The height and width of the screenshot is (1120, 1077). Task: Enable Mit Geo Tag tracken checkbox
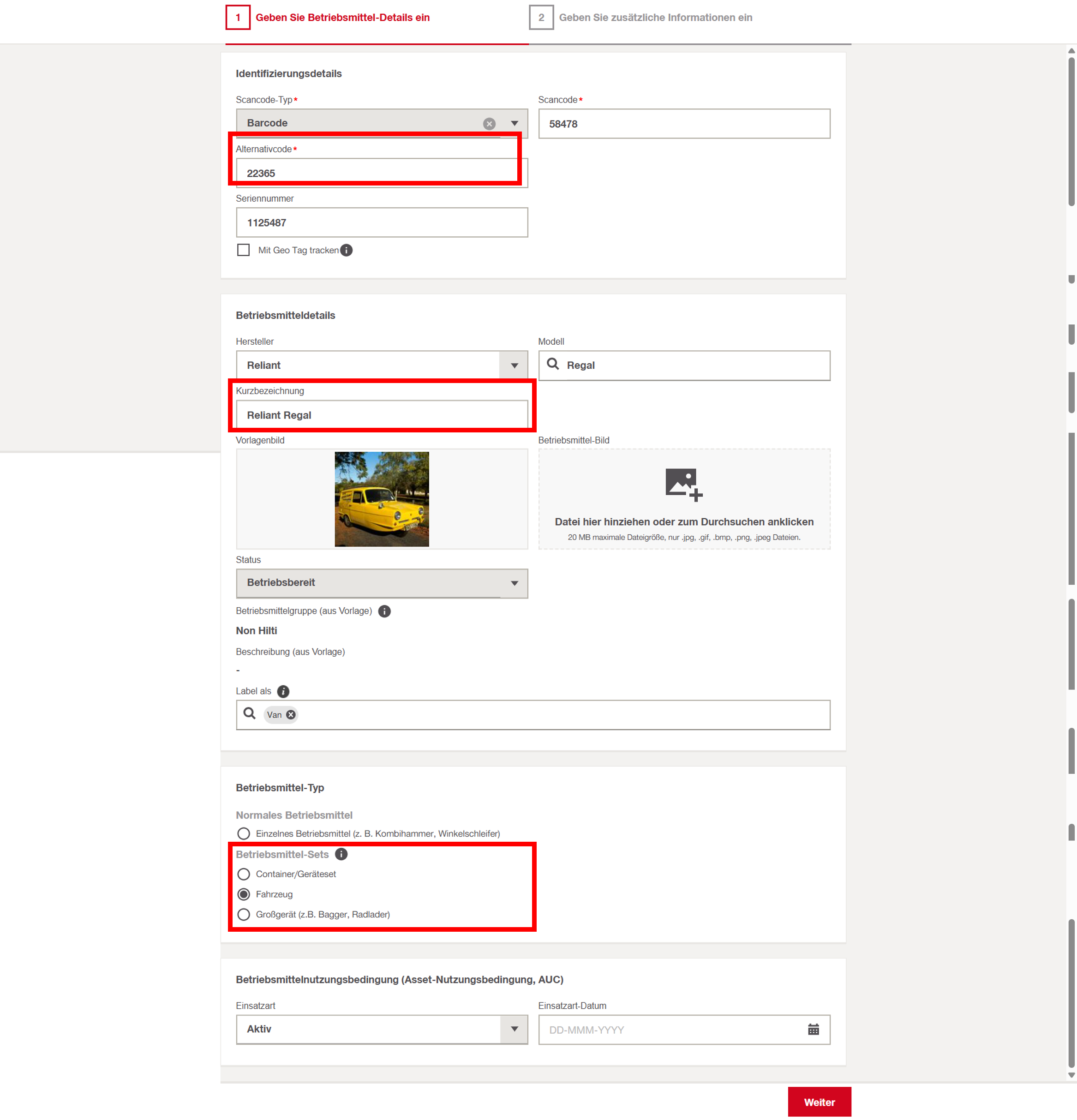[243, 250]
